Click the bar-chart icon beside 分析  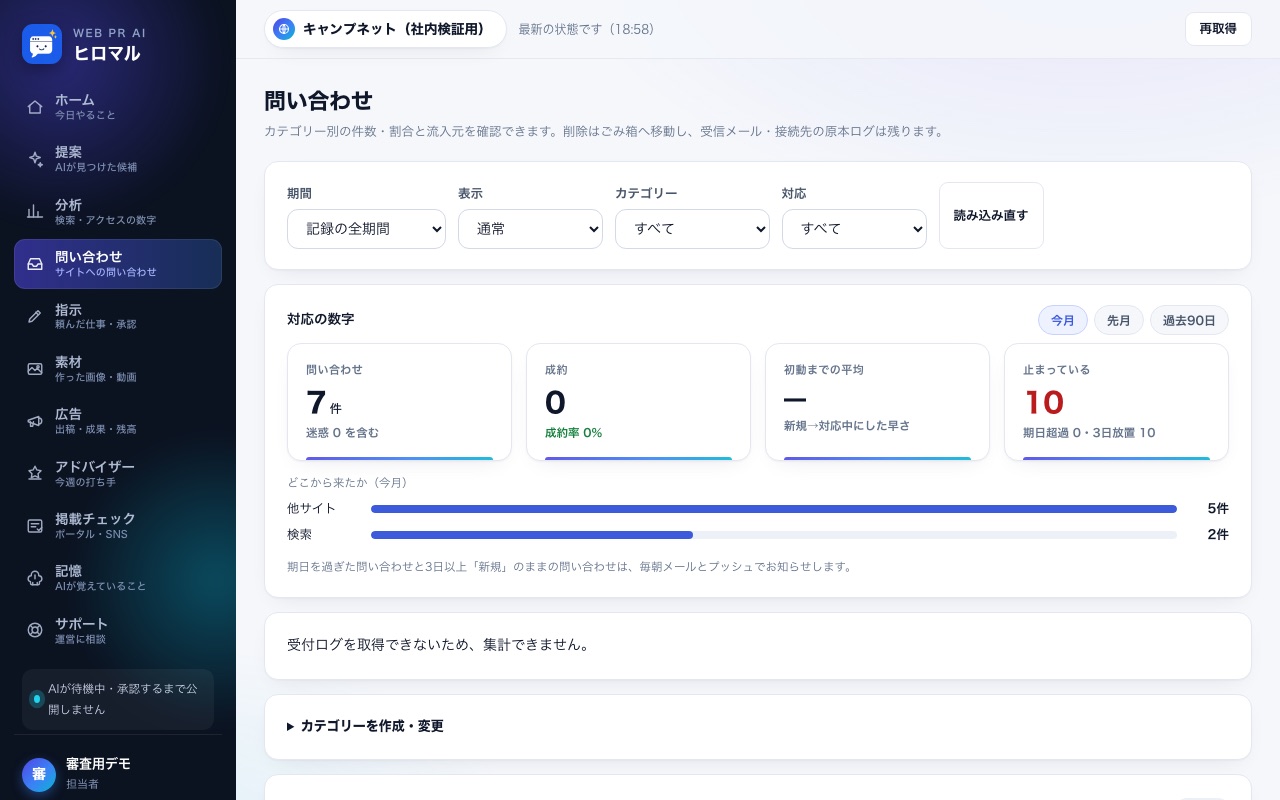pyautogui.click(x=35, y=211)
